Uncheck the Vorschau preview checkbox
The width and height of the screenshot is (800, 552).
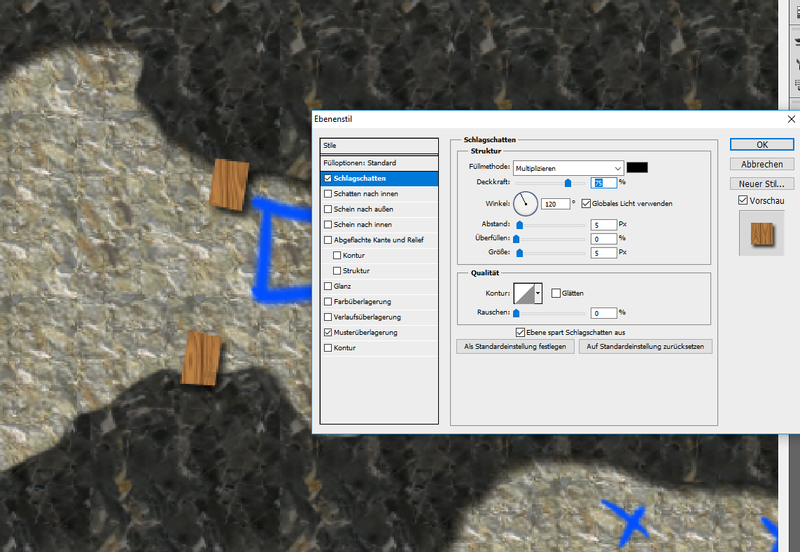click(x=742, y=201)
